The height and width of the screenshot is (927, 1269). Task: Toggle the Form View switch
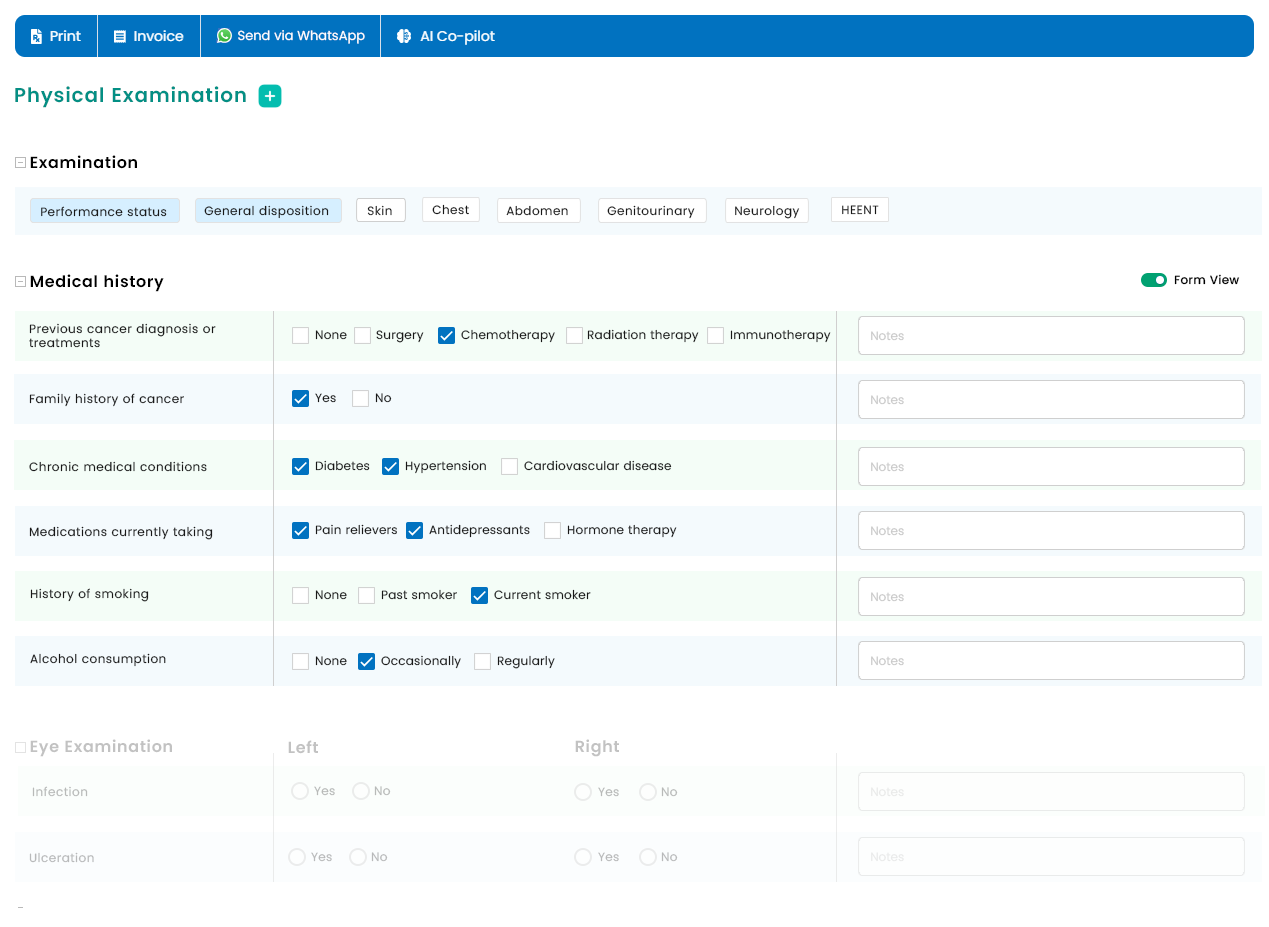(x=1154, y=280)
